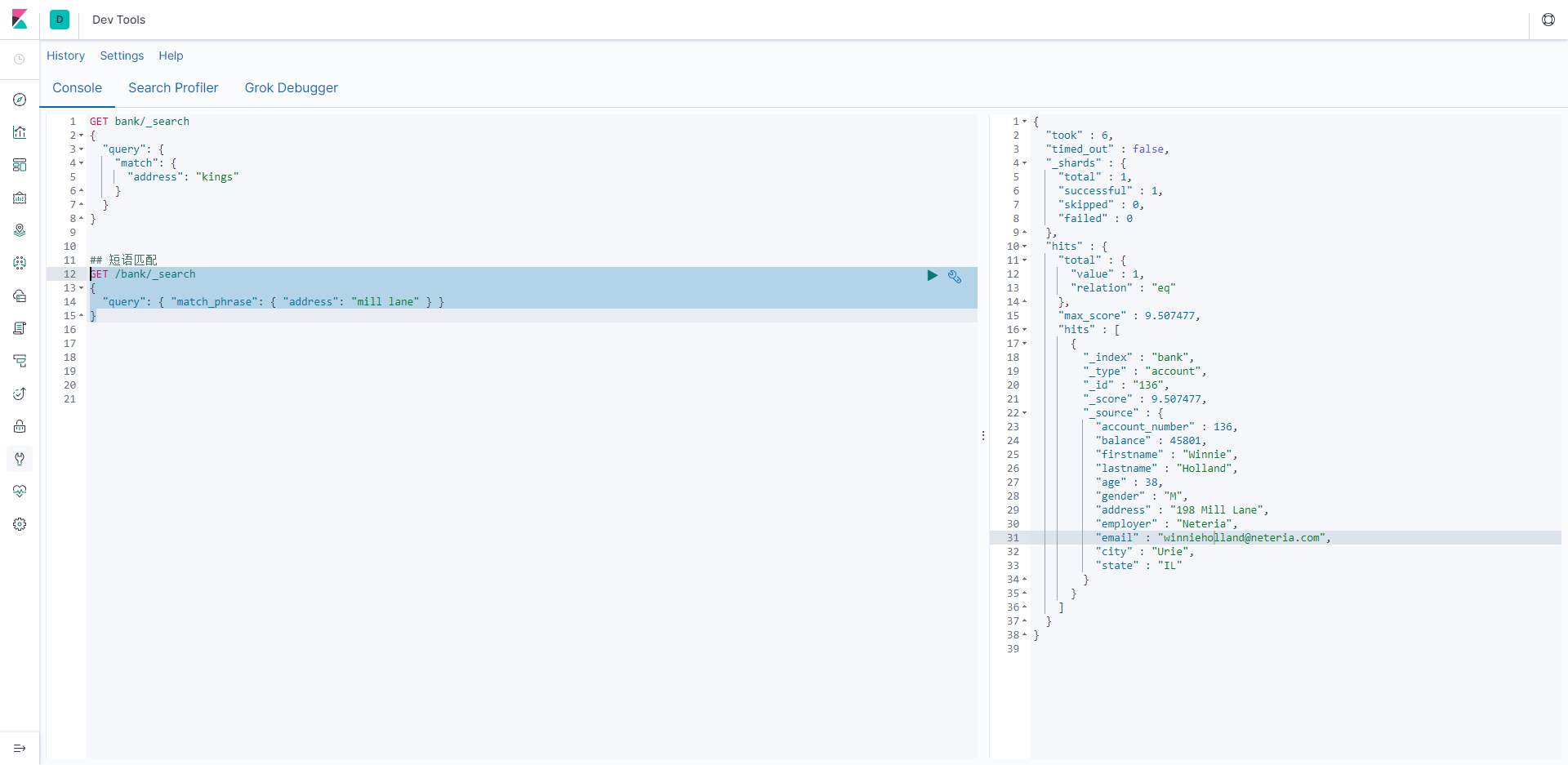Collapse fold arrow on editor line 13
Screen dimensions: 1568x765
pyautogui.click(x=81, y=288)
